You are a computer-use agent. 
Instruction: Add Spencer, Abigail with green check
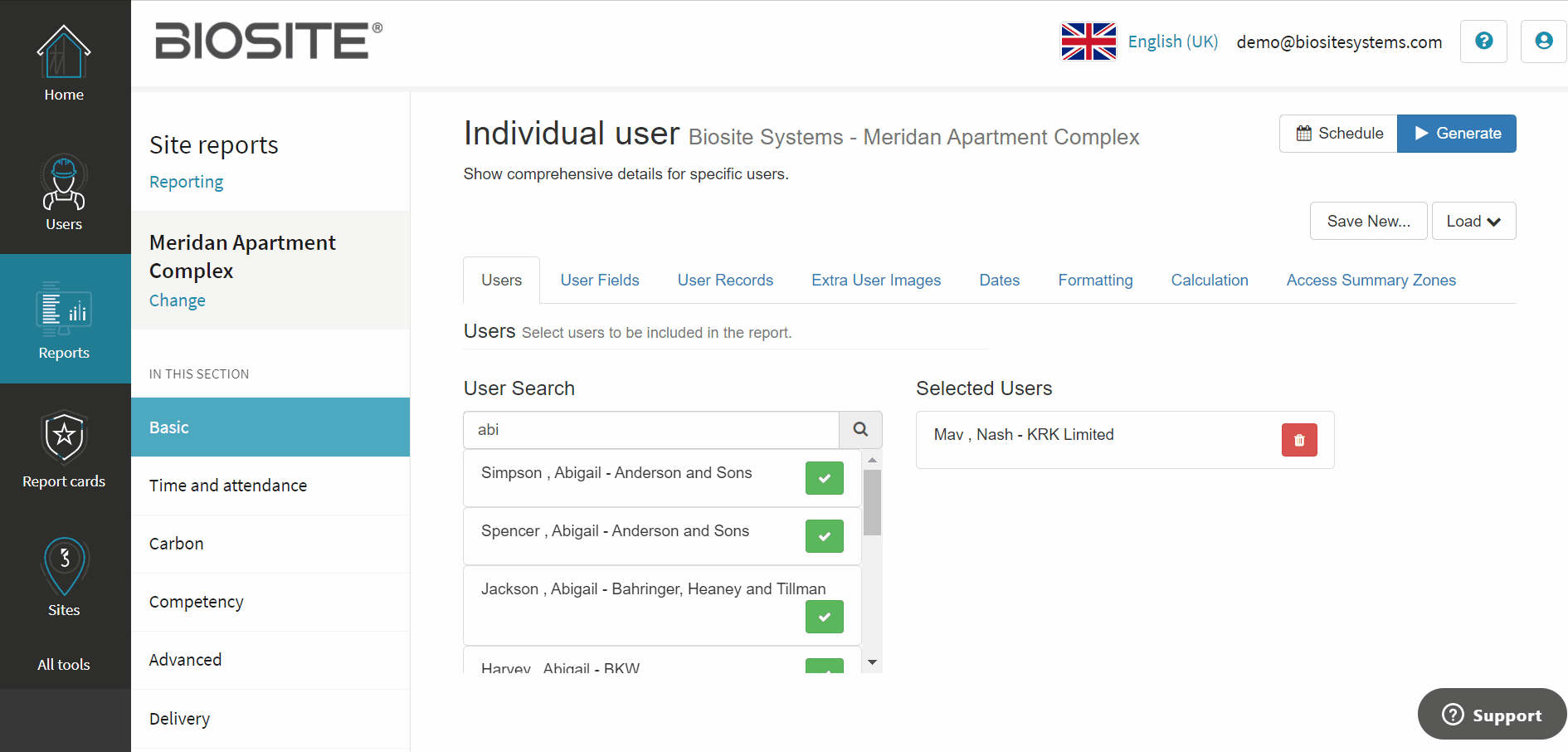click(824, 536)
